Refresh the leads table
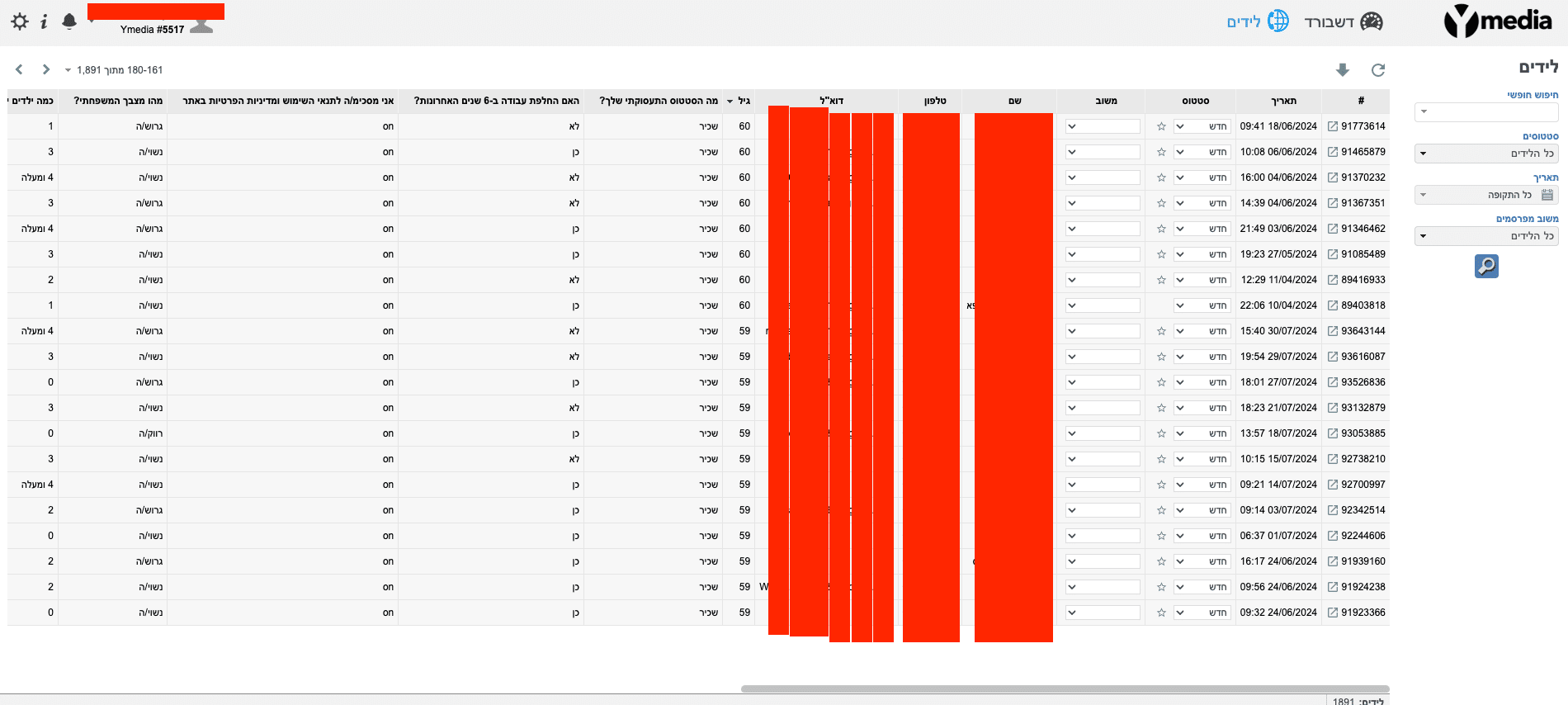Viewport: 1568px width, 705px height. (1378, 70)
